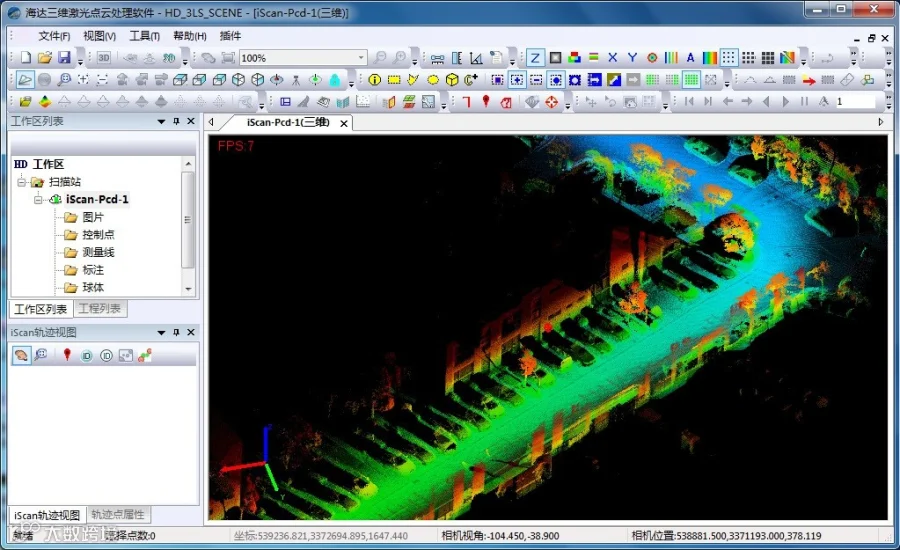This screenshot has height=550, width=900.
Task: Click the New file icon
Action: pyautogui.click(x=26, y=57)
